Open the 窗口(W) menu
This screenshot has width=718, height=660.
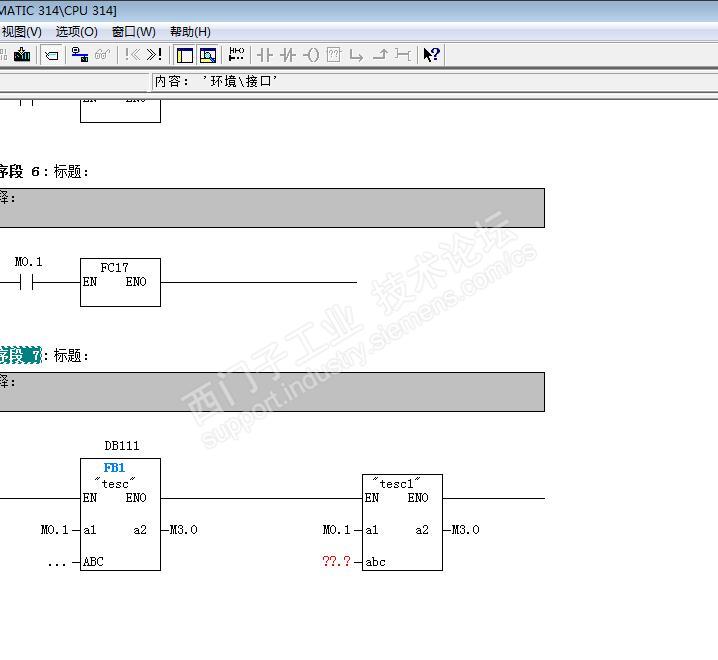tap(134, 32)
